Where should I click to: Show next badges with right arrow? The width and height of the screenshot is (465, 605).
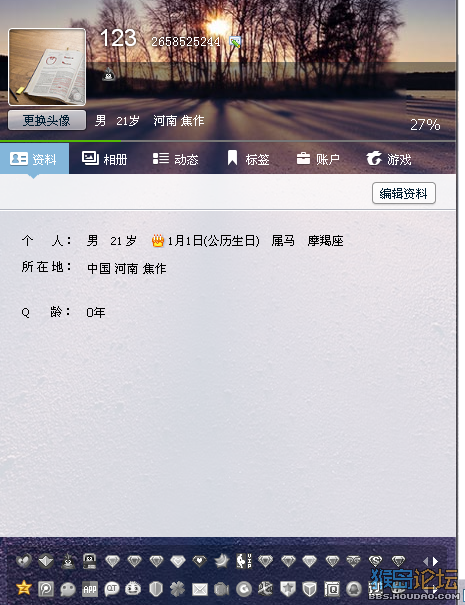pyautogui.click(x=436, y=561)
